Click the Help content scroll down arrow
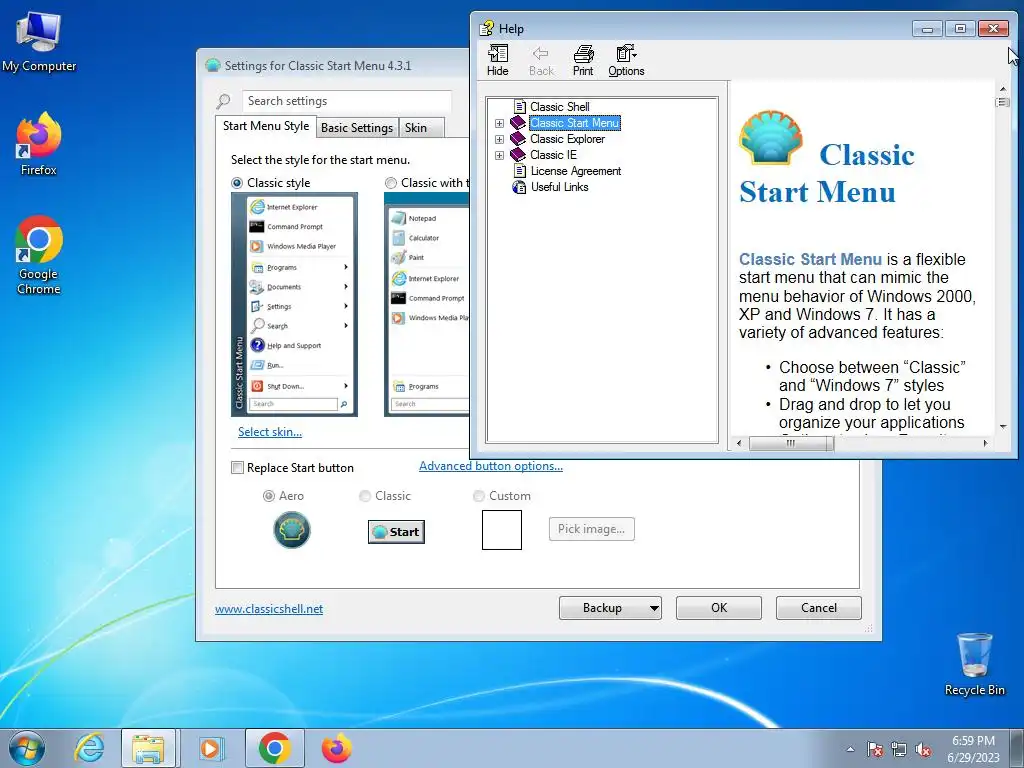This screenshot has width=1024, height=768. (1002, 426)
